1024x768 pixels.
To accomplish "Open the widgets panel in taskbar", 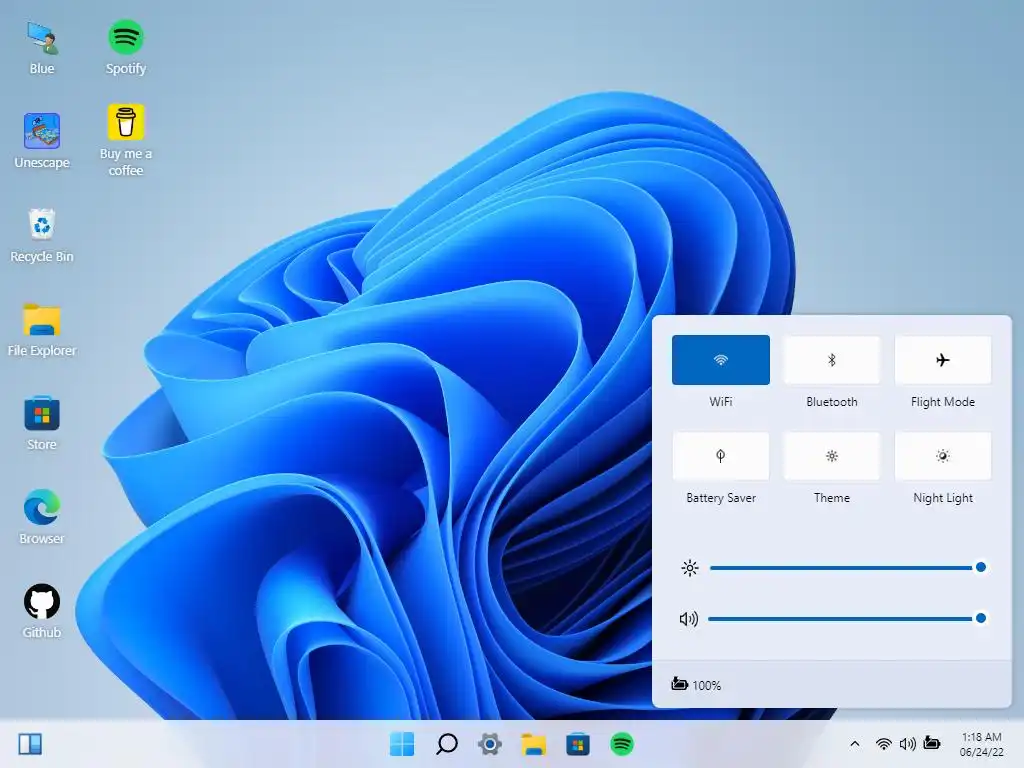I will tap(30, 744).
